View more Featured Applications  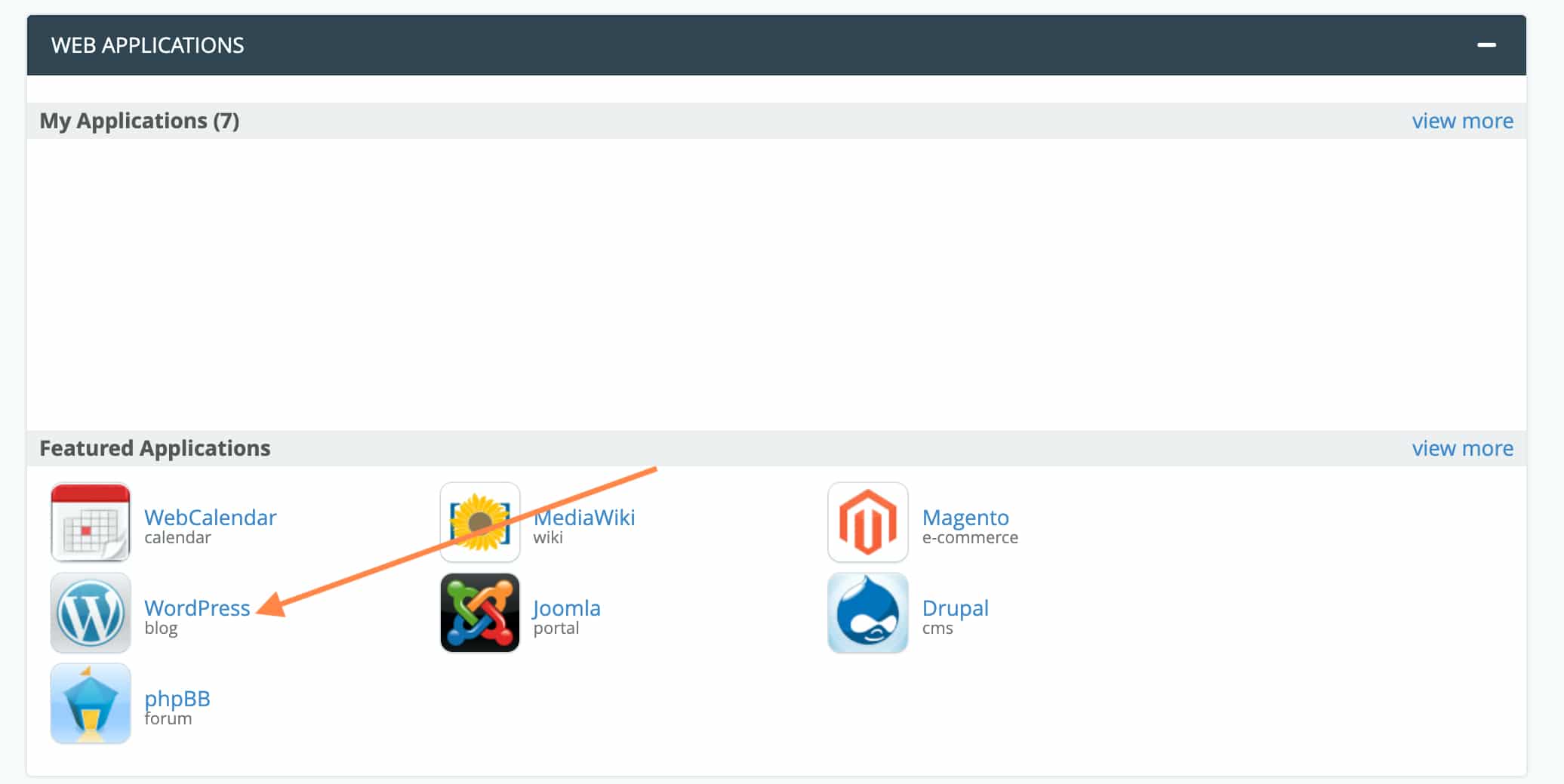point(1463,448)
